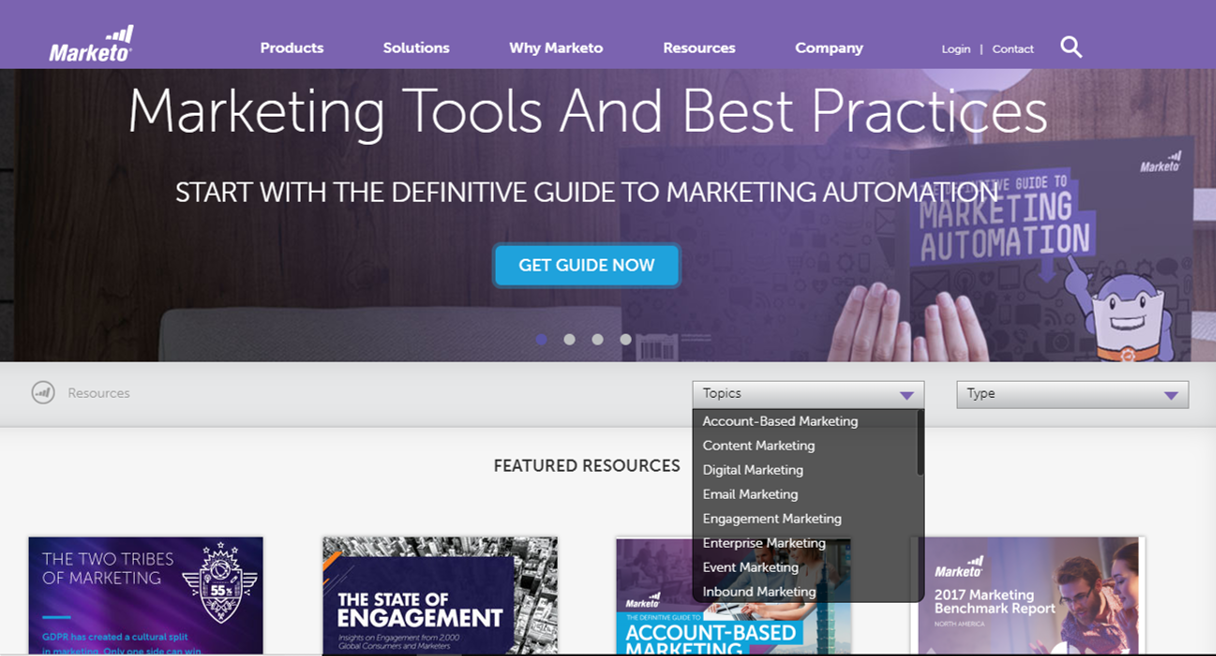Click the Login link

point(956,49)
